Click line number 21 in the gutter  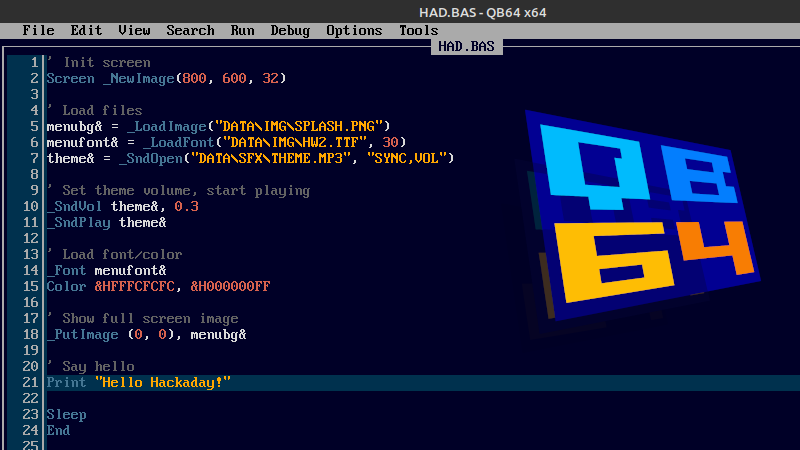(30, 383)
